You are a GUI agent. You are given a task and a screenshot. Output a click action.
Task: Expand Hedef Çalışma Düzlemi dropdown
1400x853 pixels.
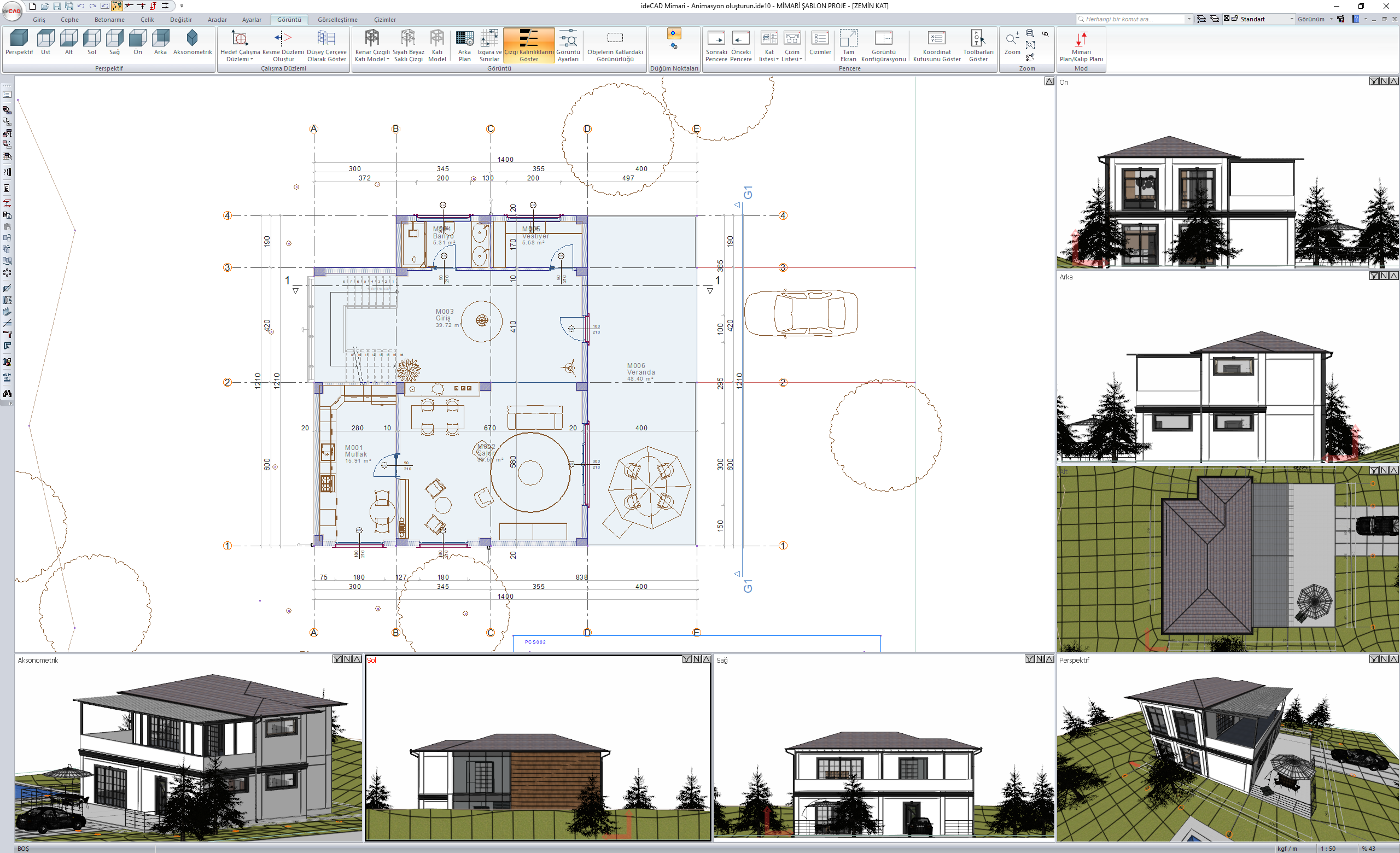(240, 45)
